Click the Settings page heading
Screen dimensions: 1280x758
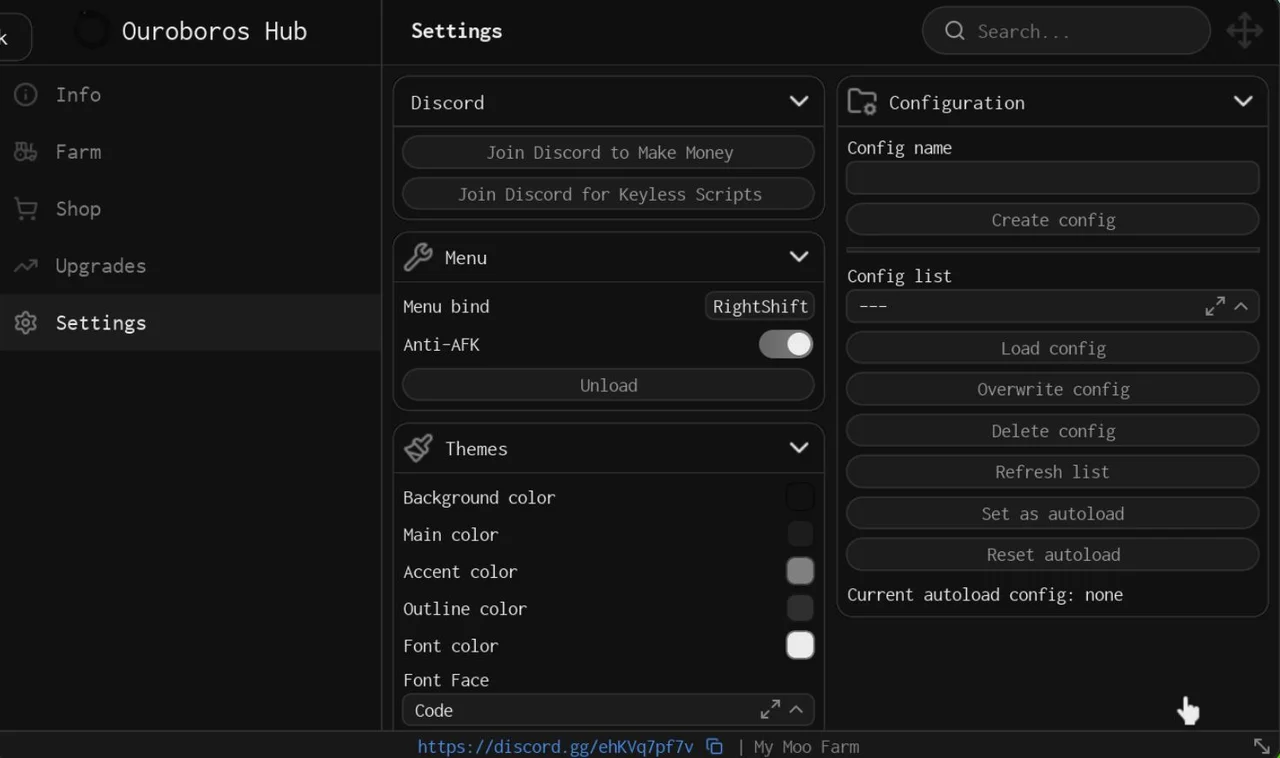point(456,31)
